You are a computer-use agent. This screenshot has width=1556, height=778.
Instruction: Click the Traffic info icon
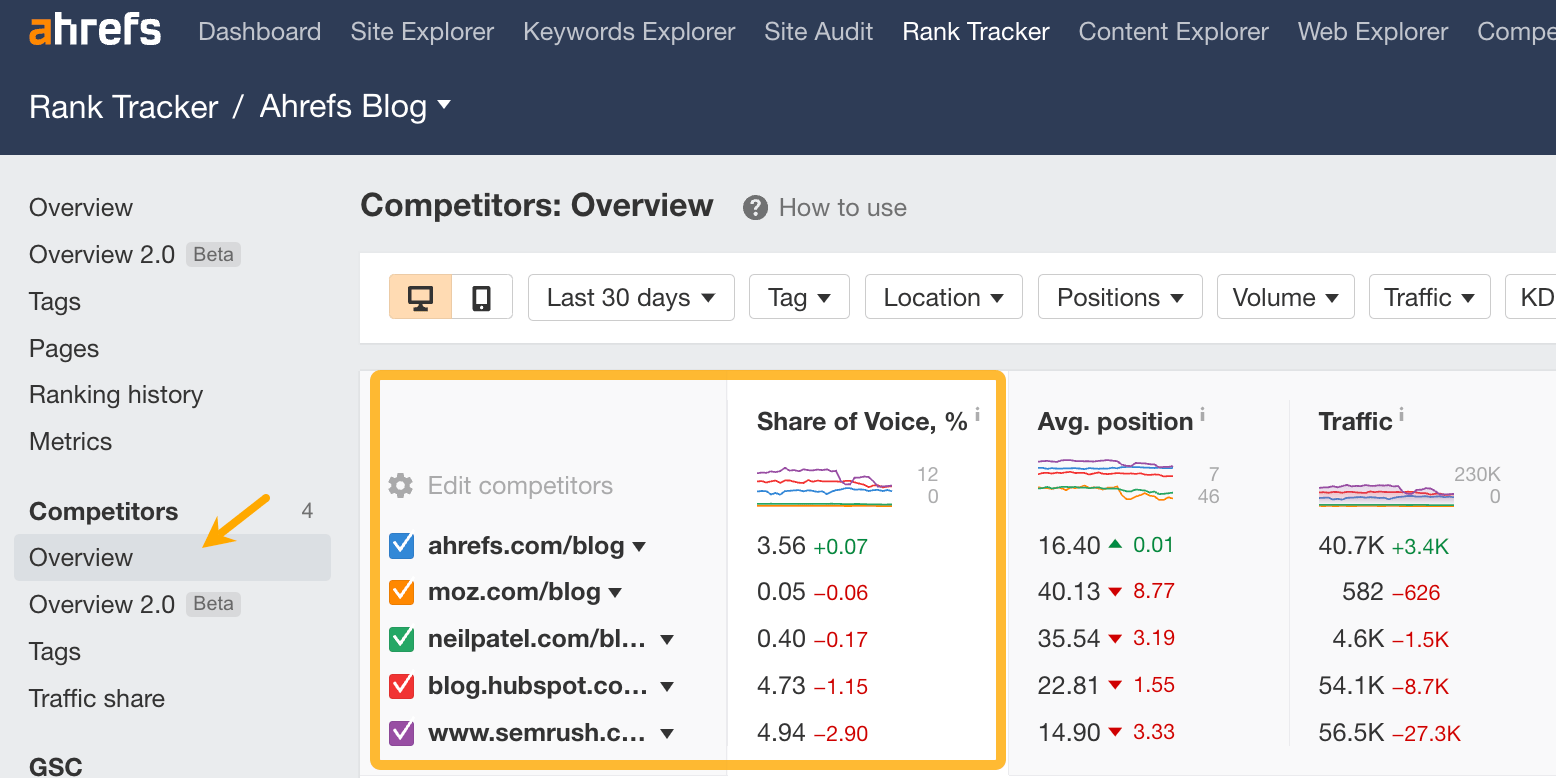[1399, 414]
